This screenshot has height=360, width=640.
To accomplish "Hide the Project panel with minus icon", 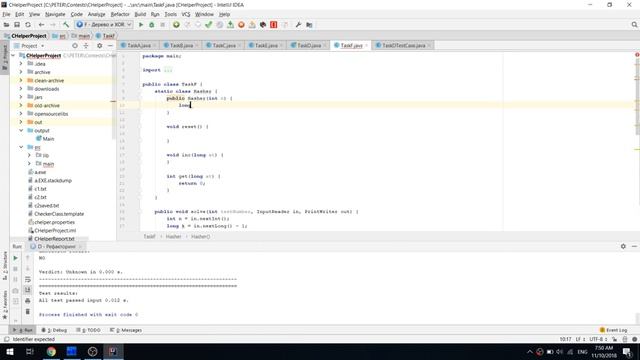I will coord(110,46).
